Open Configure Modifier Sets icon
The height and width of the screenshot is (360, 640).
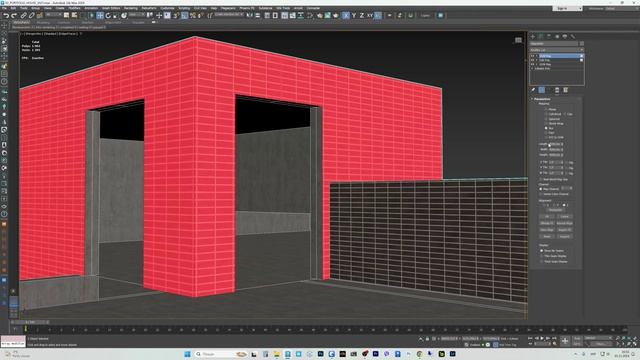pos(565,90)
